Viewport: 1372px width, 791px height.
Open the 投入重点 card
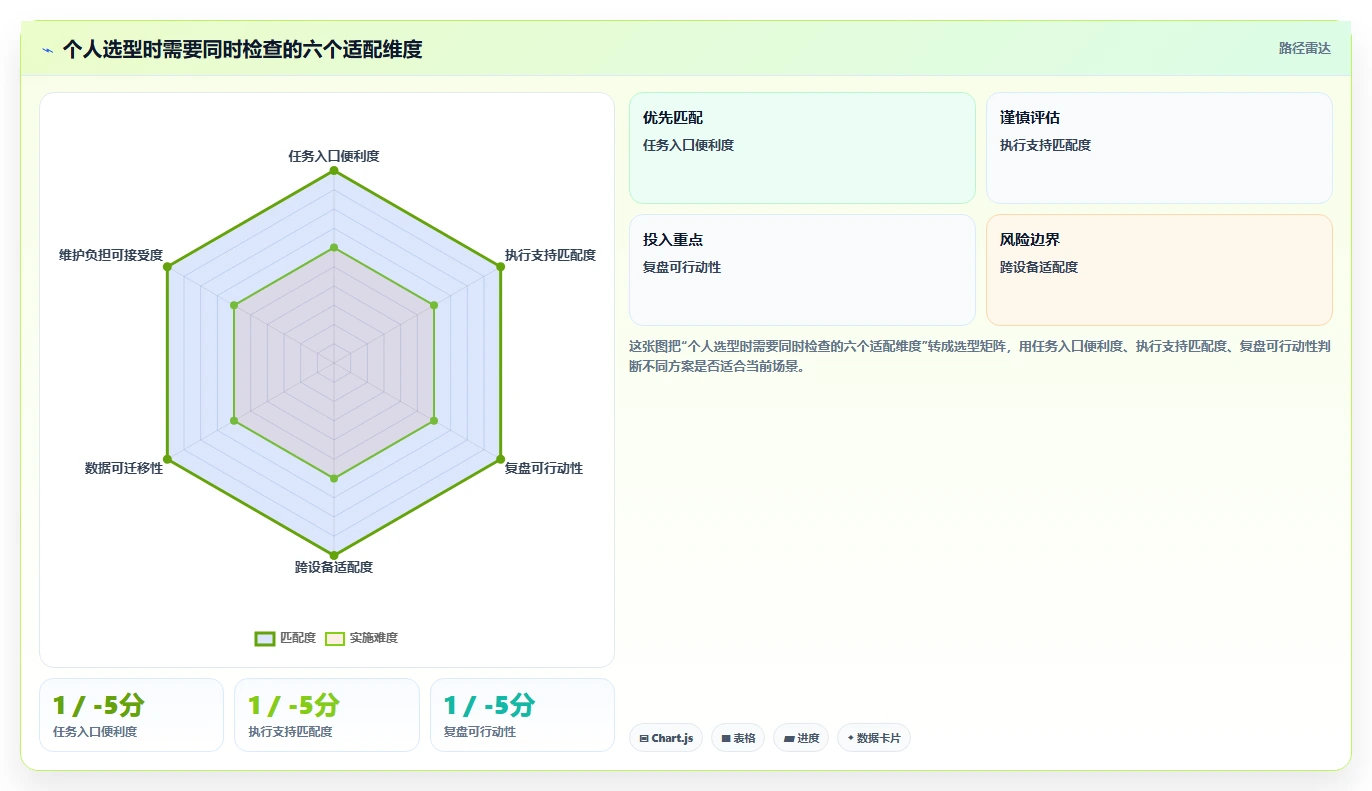(x=802, y=270)
